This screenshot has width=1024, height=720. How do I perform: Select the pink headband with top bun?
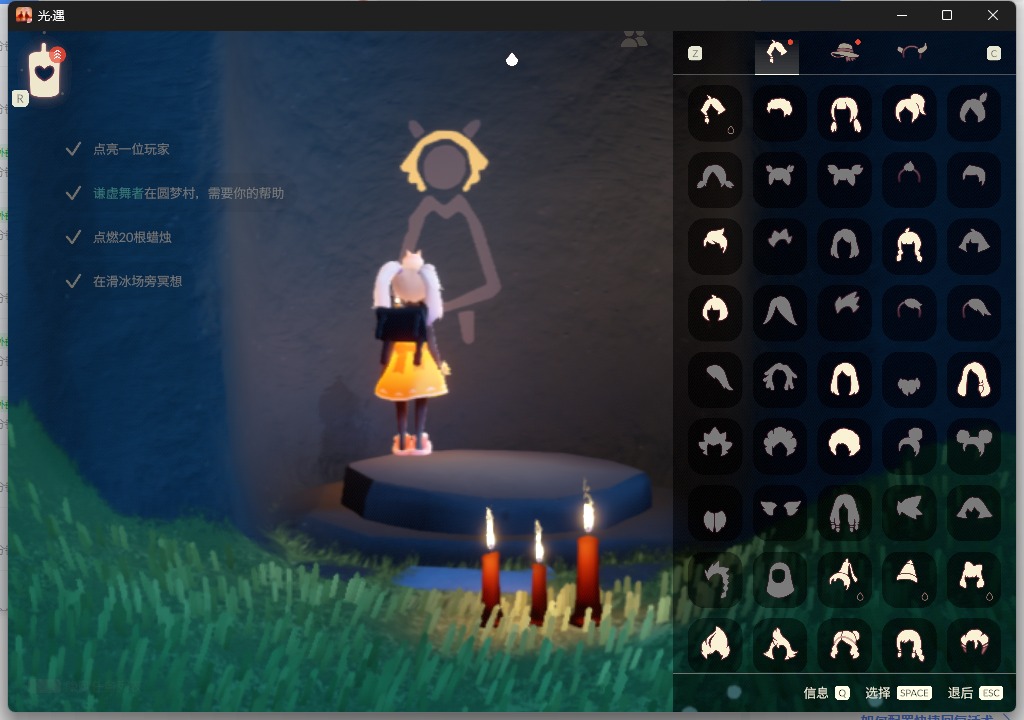pos(909,180)
